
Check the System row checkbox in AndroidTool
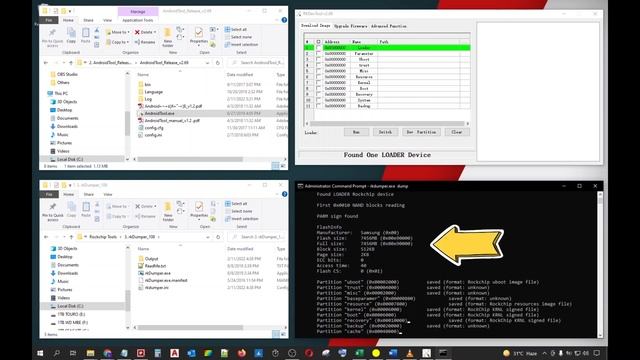318,100
